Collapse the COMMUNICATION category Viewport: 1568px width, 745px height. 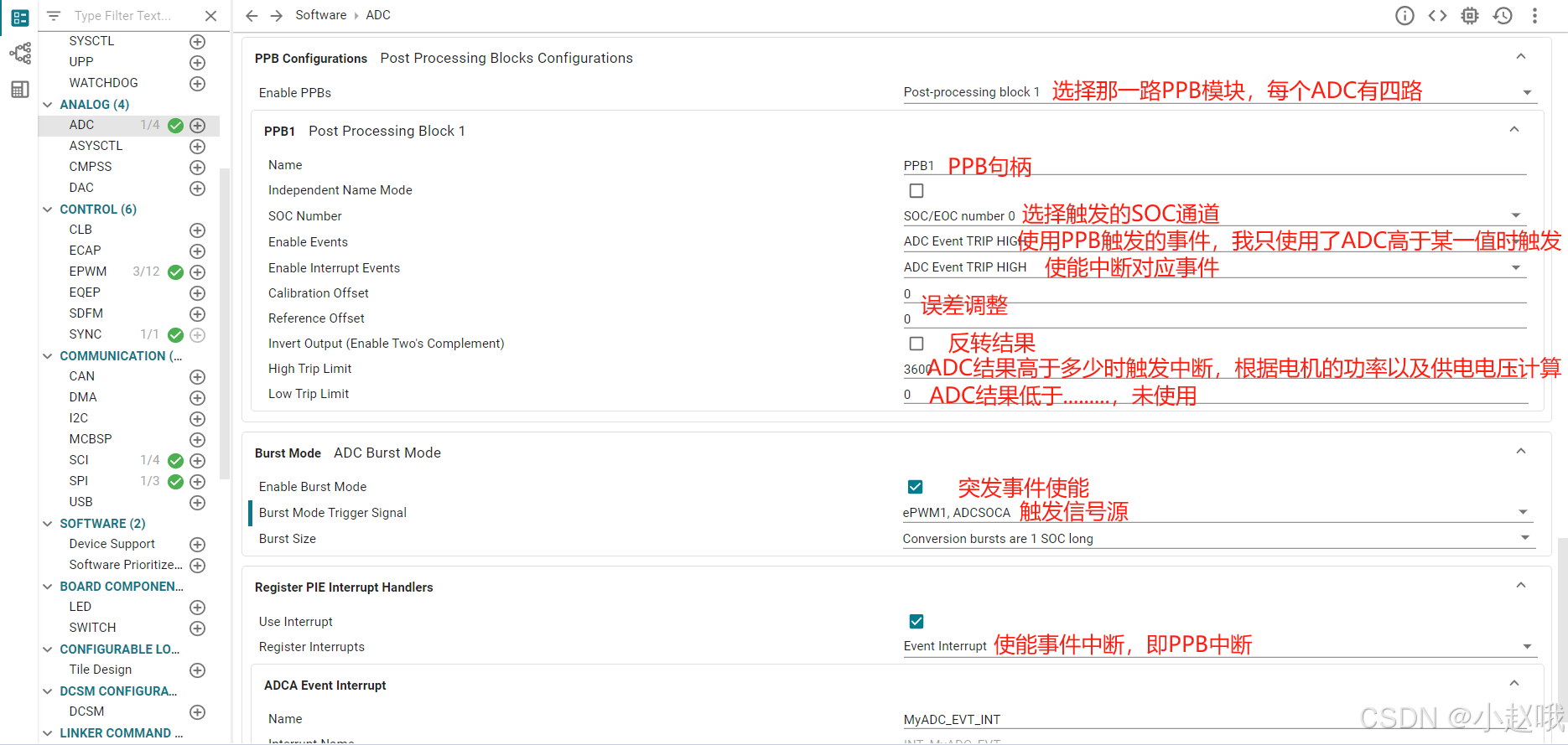(x=48, y=356)
